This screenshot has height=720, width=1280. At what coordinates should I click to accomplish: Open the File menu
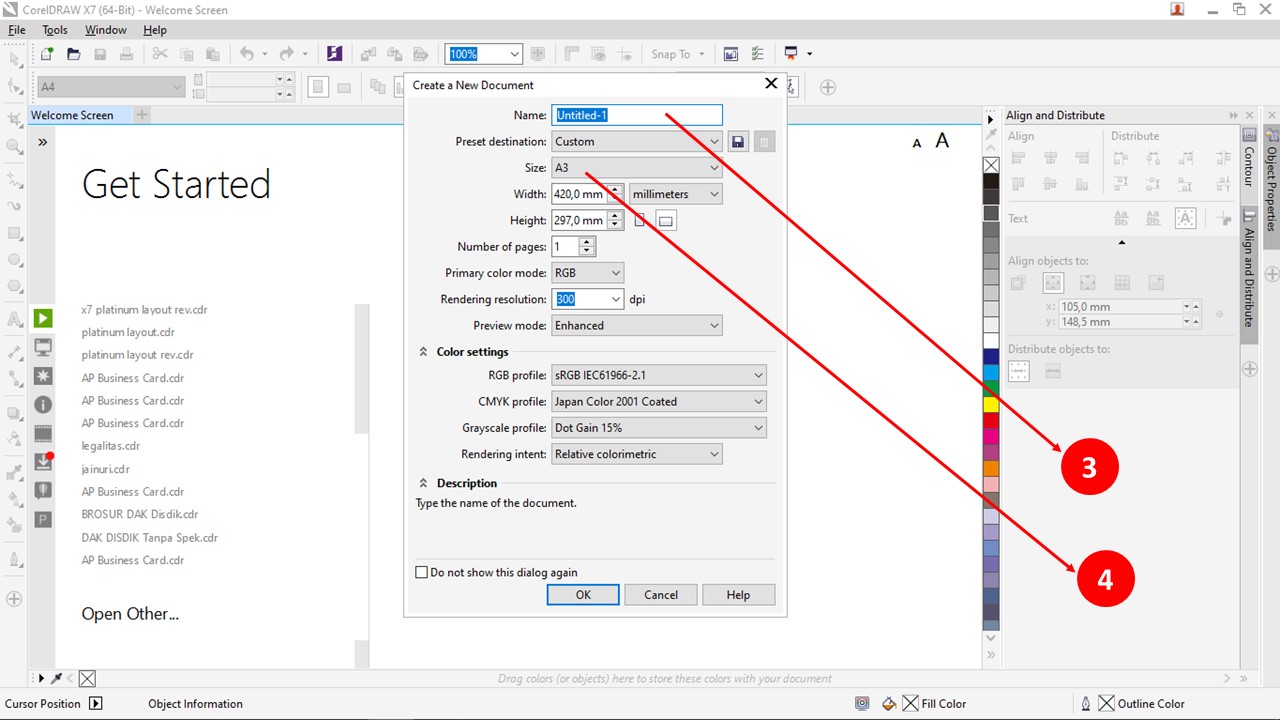point(16,30)
